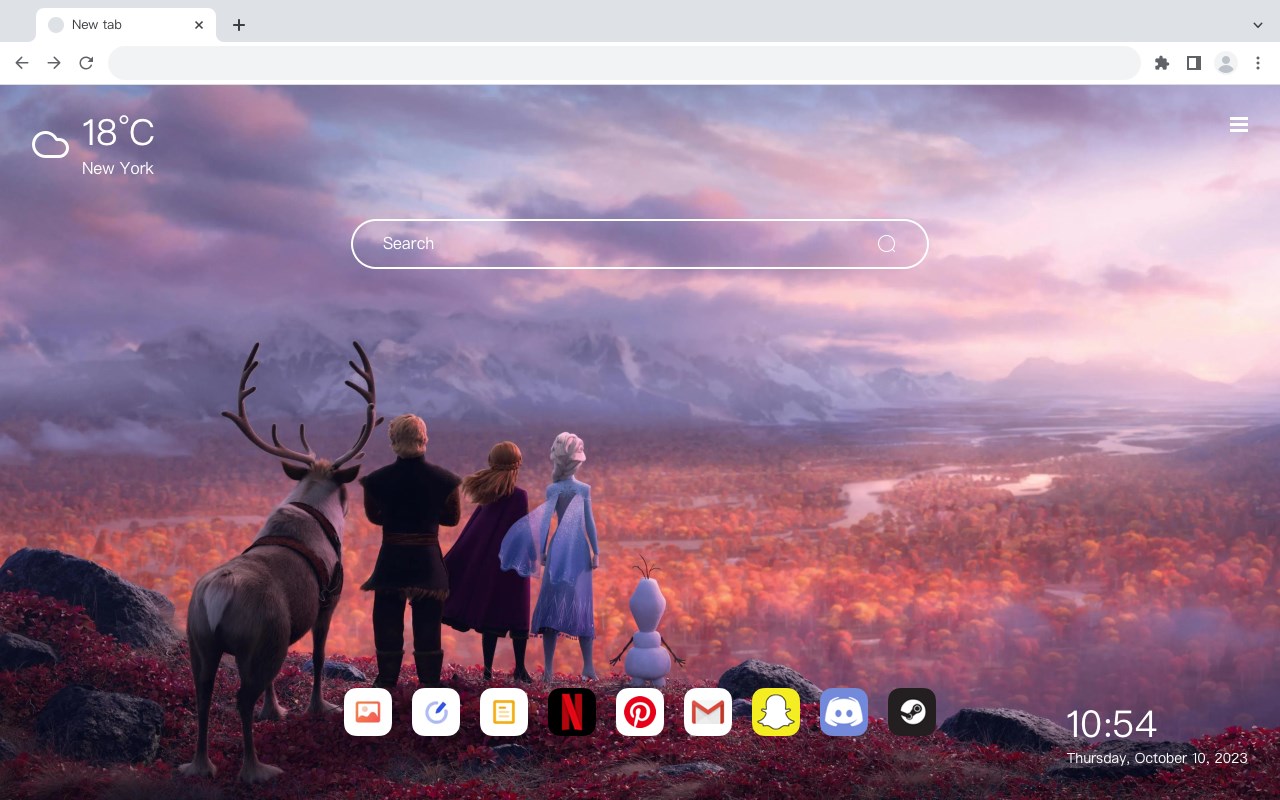Open the photo gallery shortcut icon
This screenshot has height=800, width=1280.
(368, 712)
